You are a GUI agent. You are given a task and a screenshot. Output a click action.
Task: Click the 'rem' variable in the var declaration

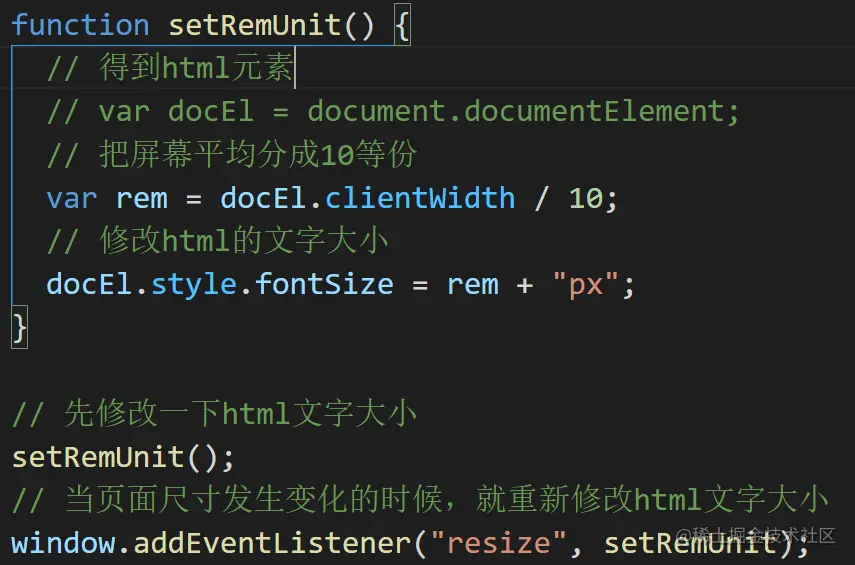[x=142, y=200]
